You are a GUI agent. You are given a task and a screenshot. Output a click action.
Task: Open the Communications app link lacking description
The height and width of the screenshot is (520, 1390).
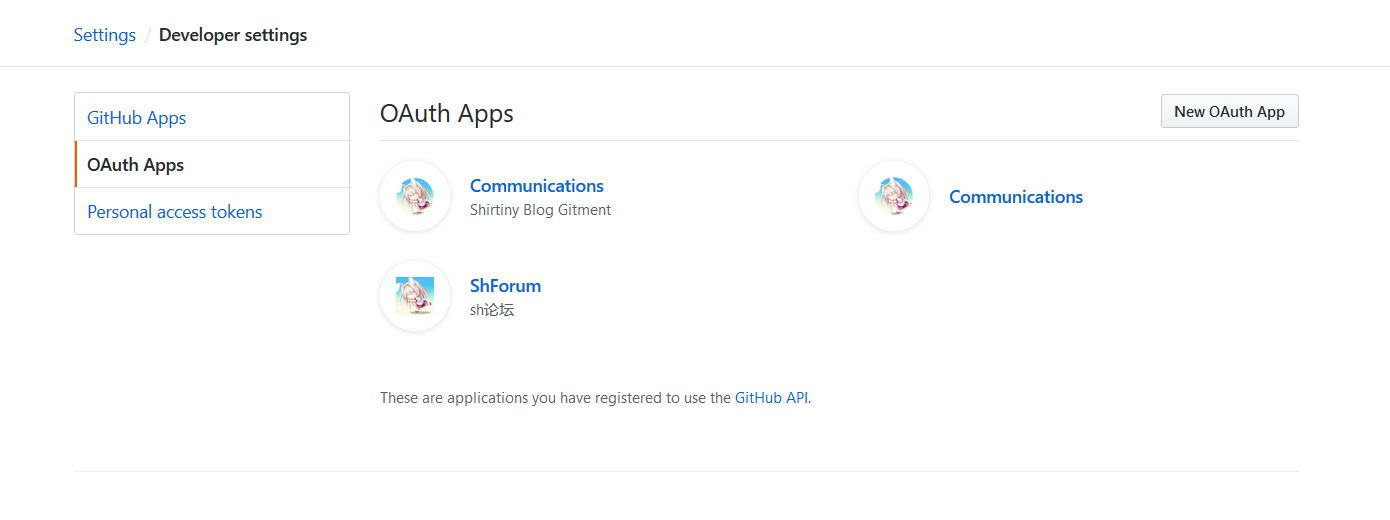click(1016, 197)
